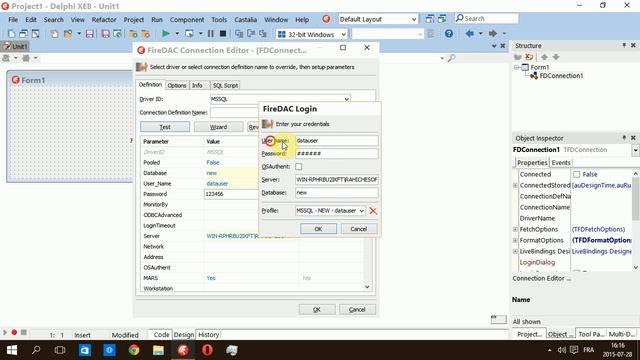Screen dimensions: 640x360
Task: Click the Windows Start button
Action: pos(12,350)
